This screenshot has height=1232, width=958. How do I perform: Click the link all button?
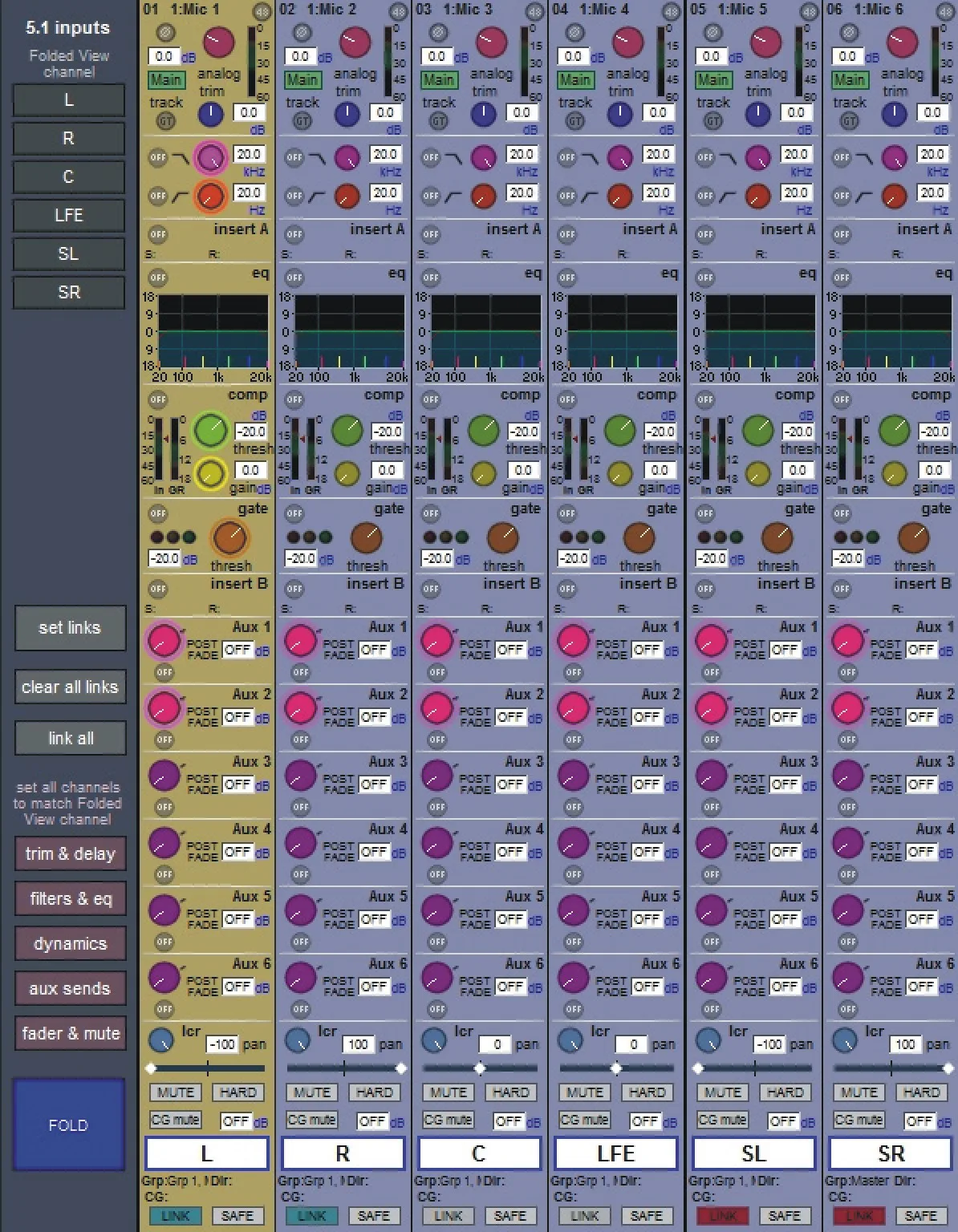(x=70, y=739)
